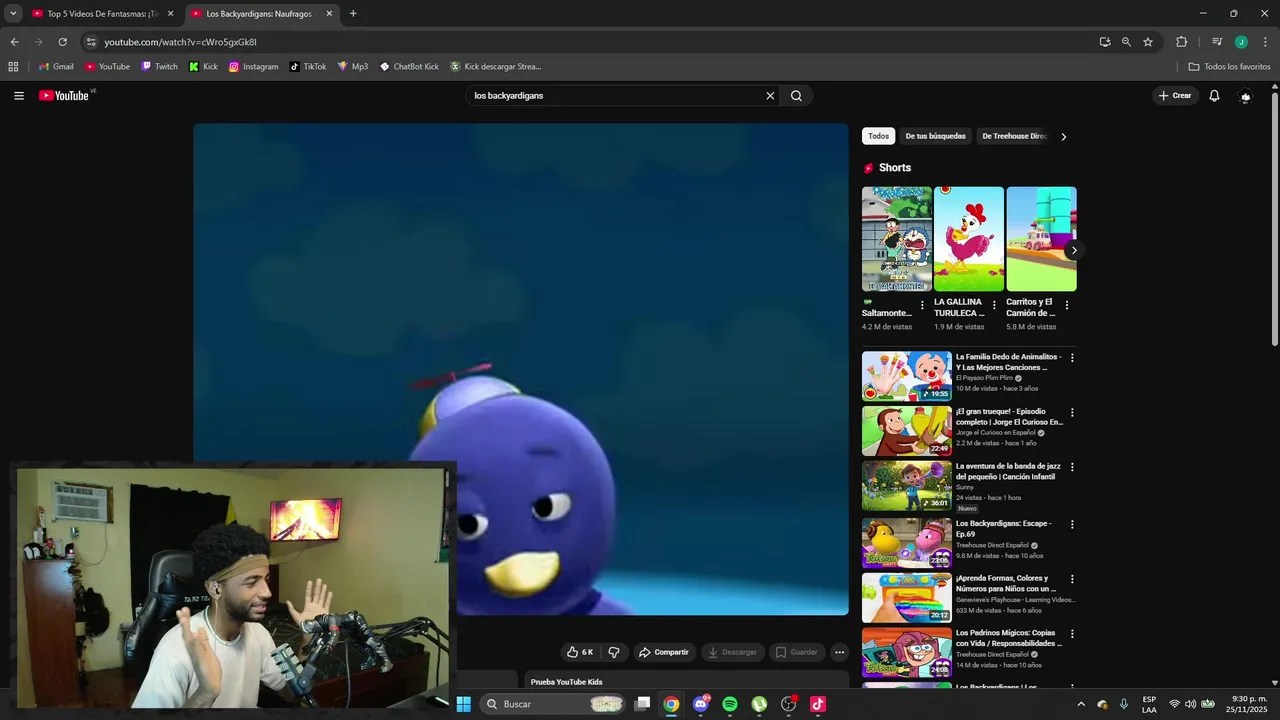Open Carritos y El Camión short
Screen dimensions: 1280x720
[x=1041, y=239]
